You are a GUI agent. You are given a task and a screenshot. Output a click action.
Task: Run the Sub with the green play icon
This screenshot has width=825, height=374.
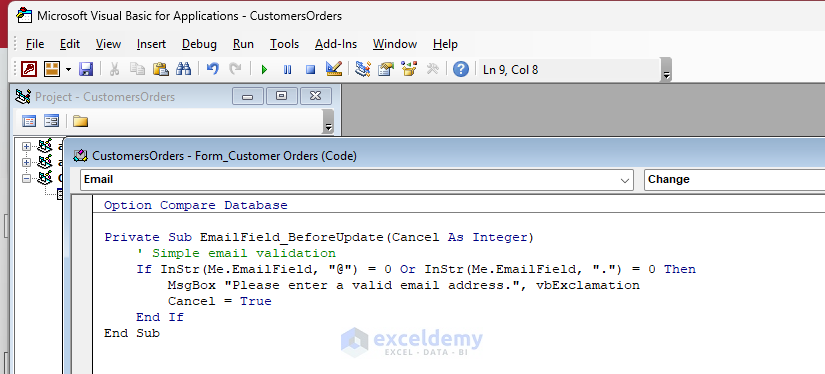pos(264,69)
